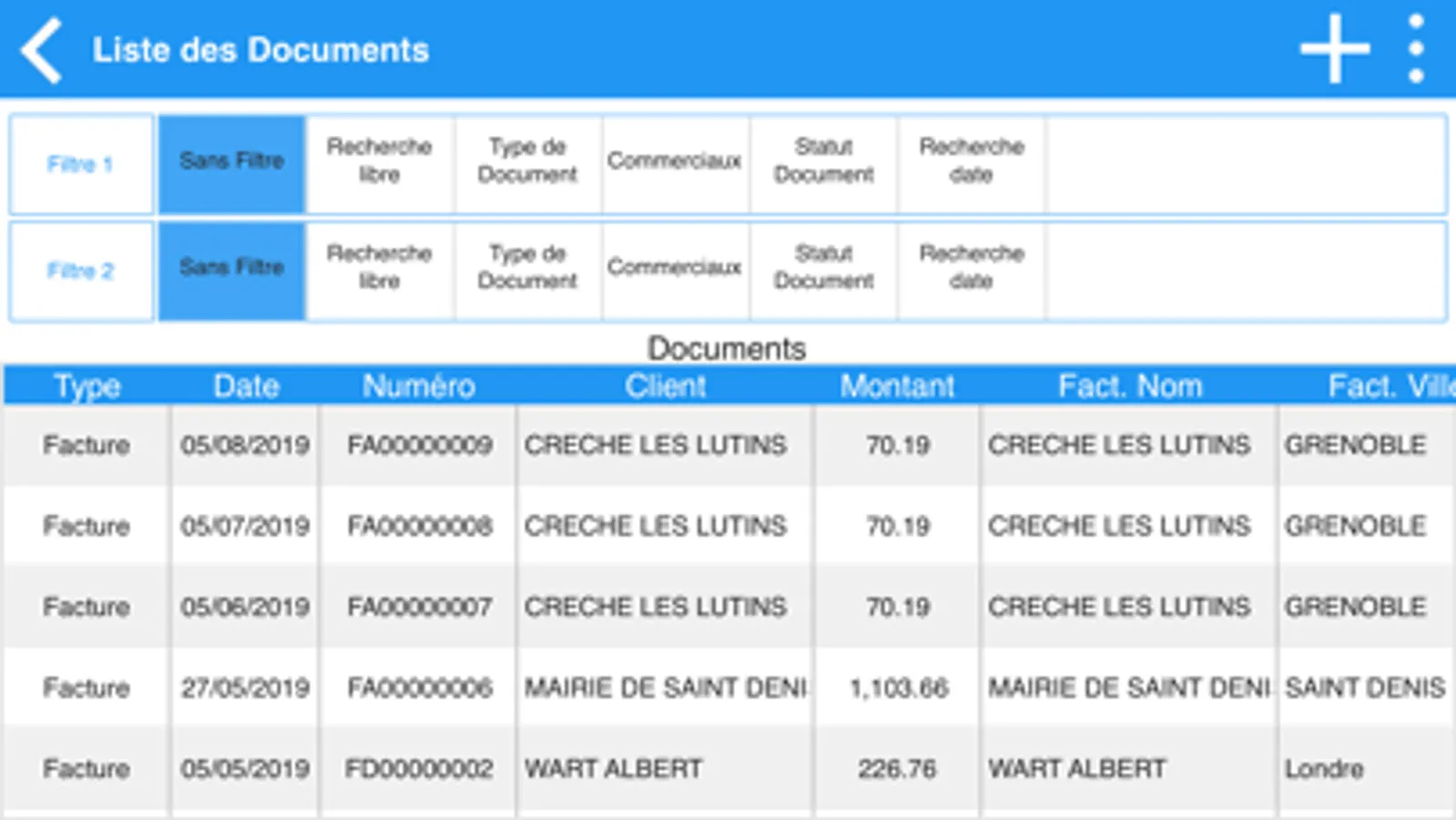Select date 27/05/2019 cell
Viewport: 1456px width, 820px height.
tap(246, 688)
